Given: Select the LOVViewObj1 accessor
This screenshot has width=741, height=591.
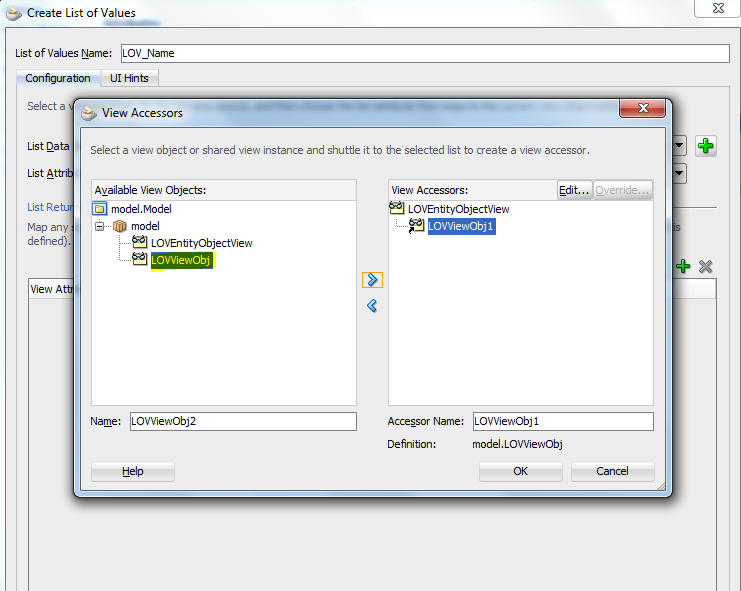Looking at the screenshot, I should click(x=461, y=226).
